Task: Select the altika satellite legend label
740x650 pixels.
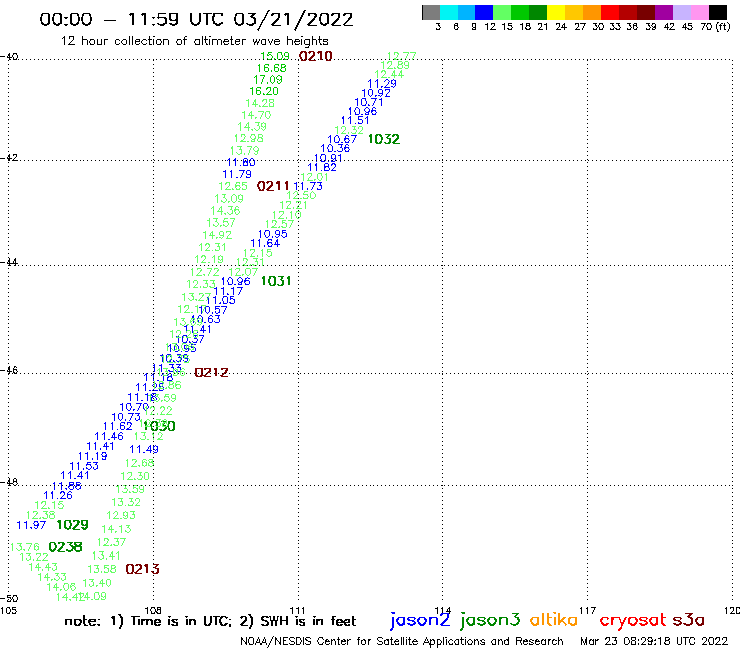Action: 553,619
